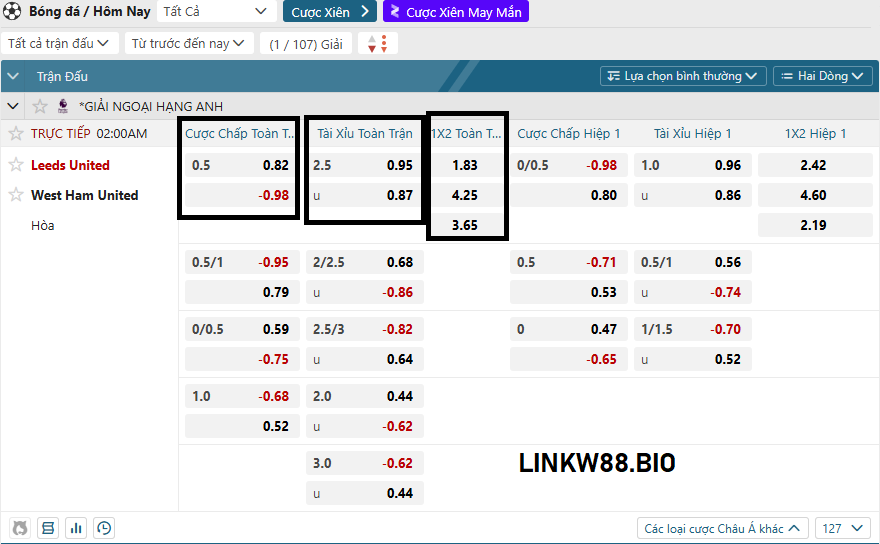This screenshot has width=880, height=544.
Task: Click the Cược Xiên May Mắn lightning button
Action: (x=455, y=12)
